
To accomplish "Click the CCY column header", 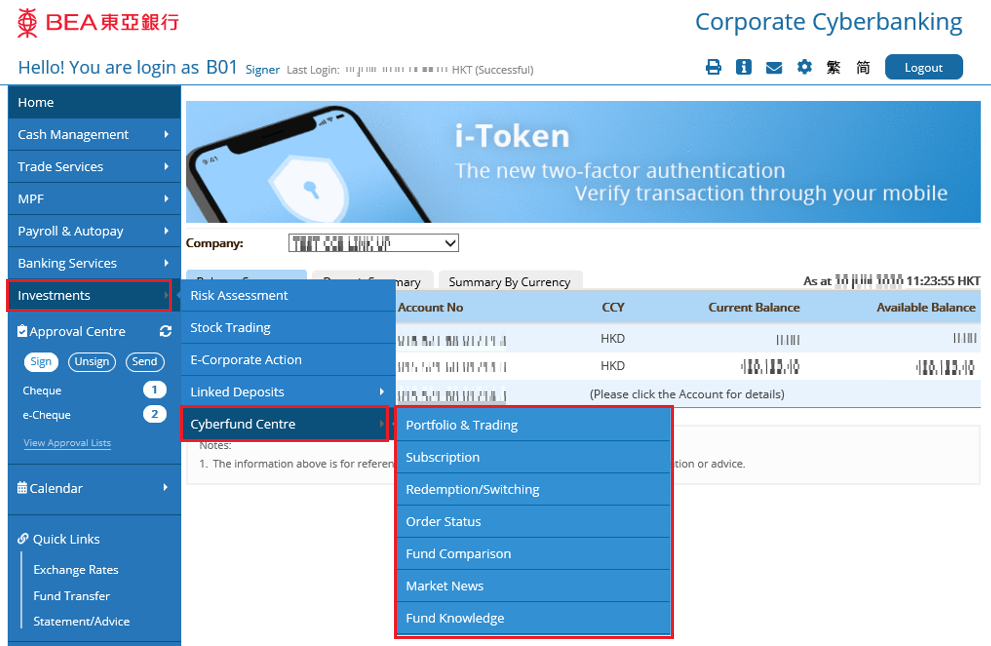I will point(613,307).
